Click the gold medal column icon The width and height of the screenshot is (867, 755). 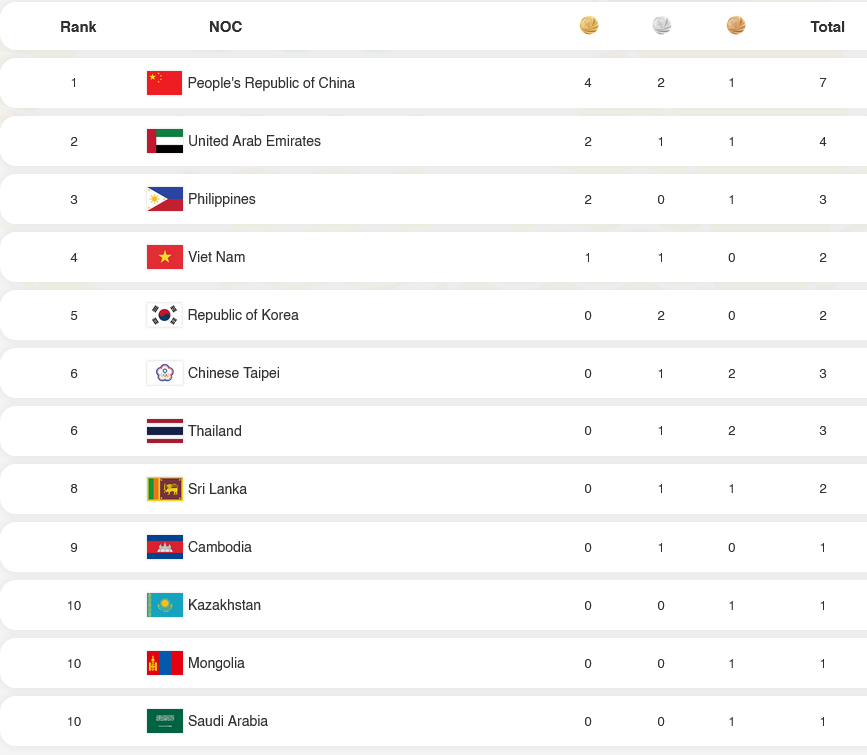589,26
